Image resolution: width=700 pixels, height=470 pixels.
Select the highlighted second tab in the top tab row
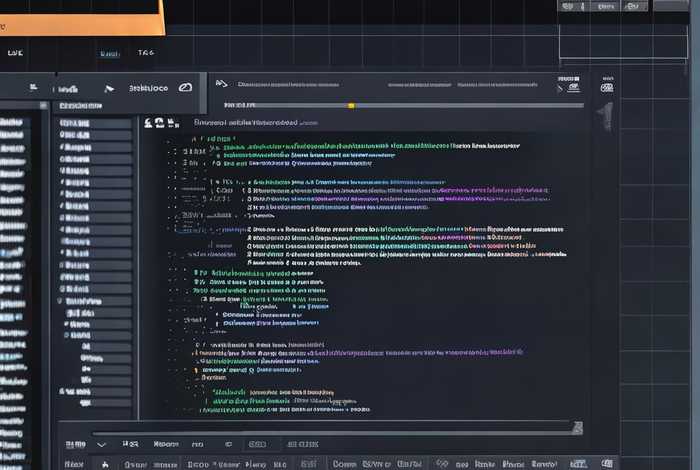[x=109, y=53]
